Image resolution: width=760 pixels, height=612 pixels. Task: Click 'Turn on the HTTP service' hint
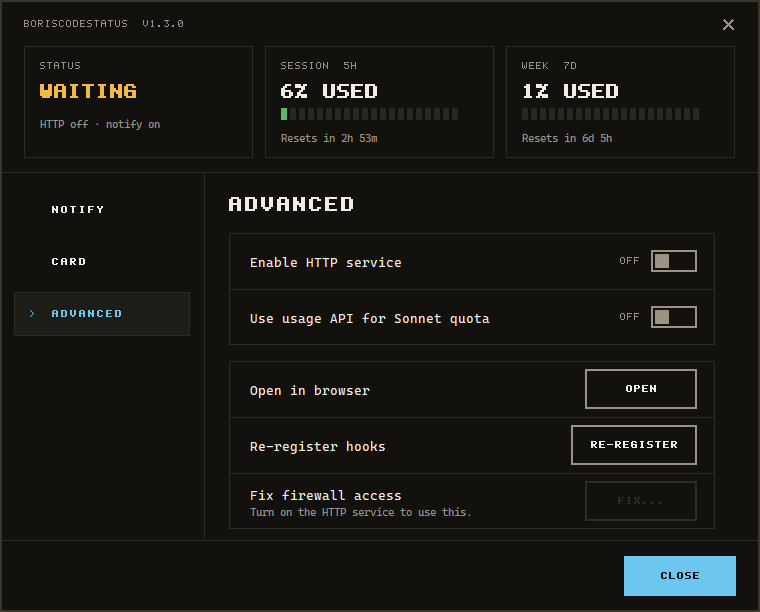tap(361, 512)
